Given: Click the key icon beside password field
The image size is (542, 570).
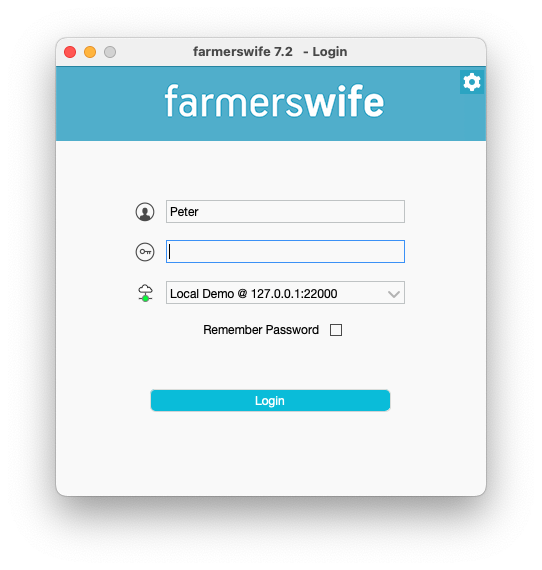Looking at the screenshot, I should pos(145,252).
